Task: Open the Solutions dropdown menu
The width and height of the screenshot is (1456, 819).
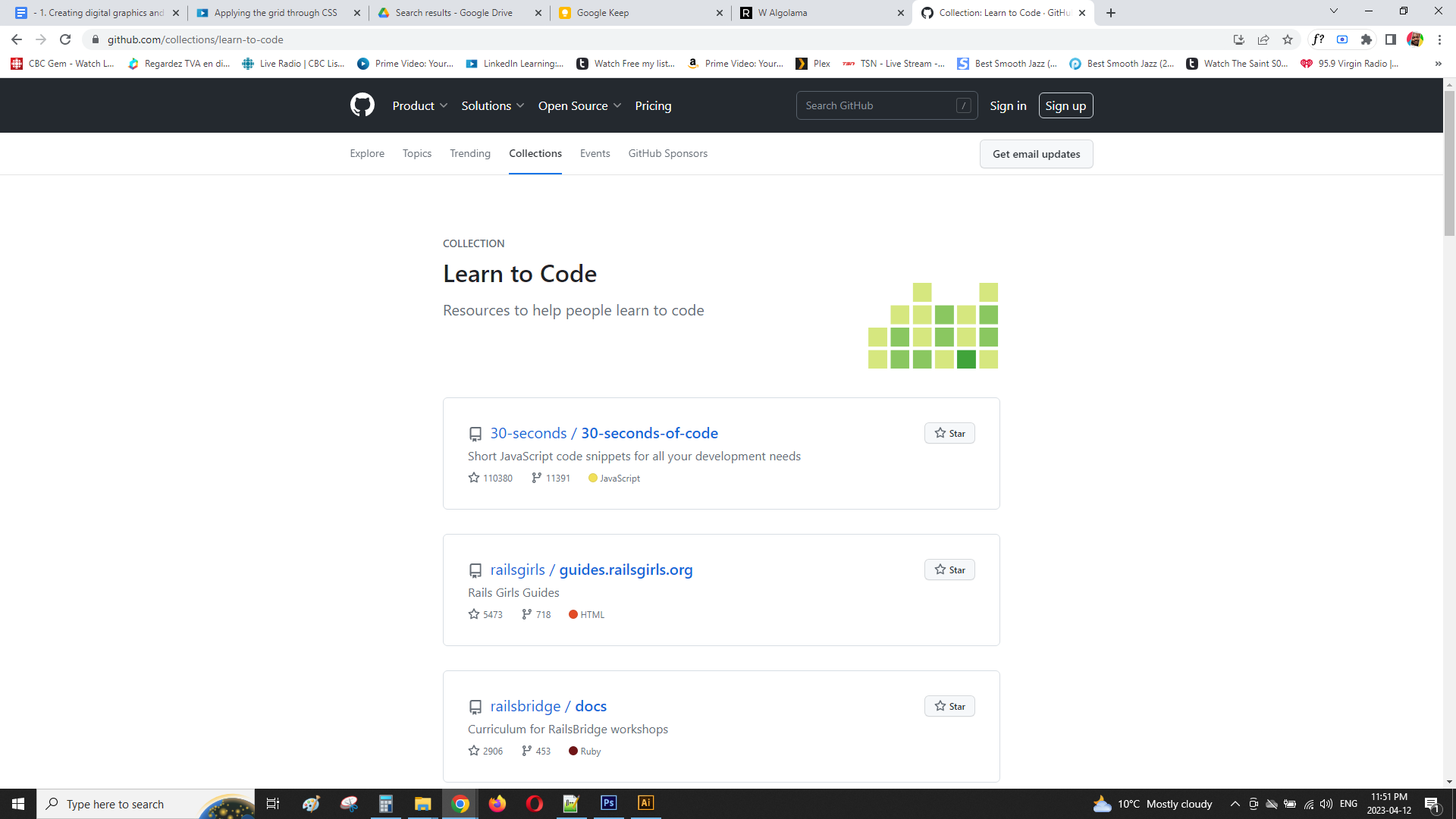Action: click(x=492, y=105)
